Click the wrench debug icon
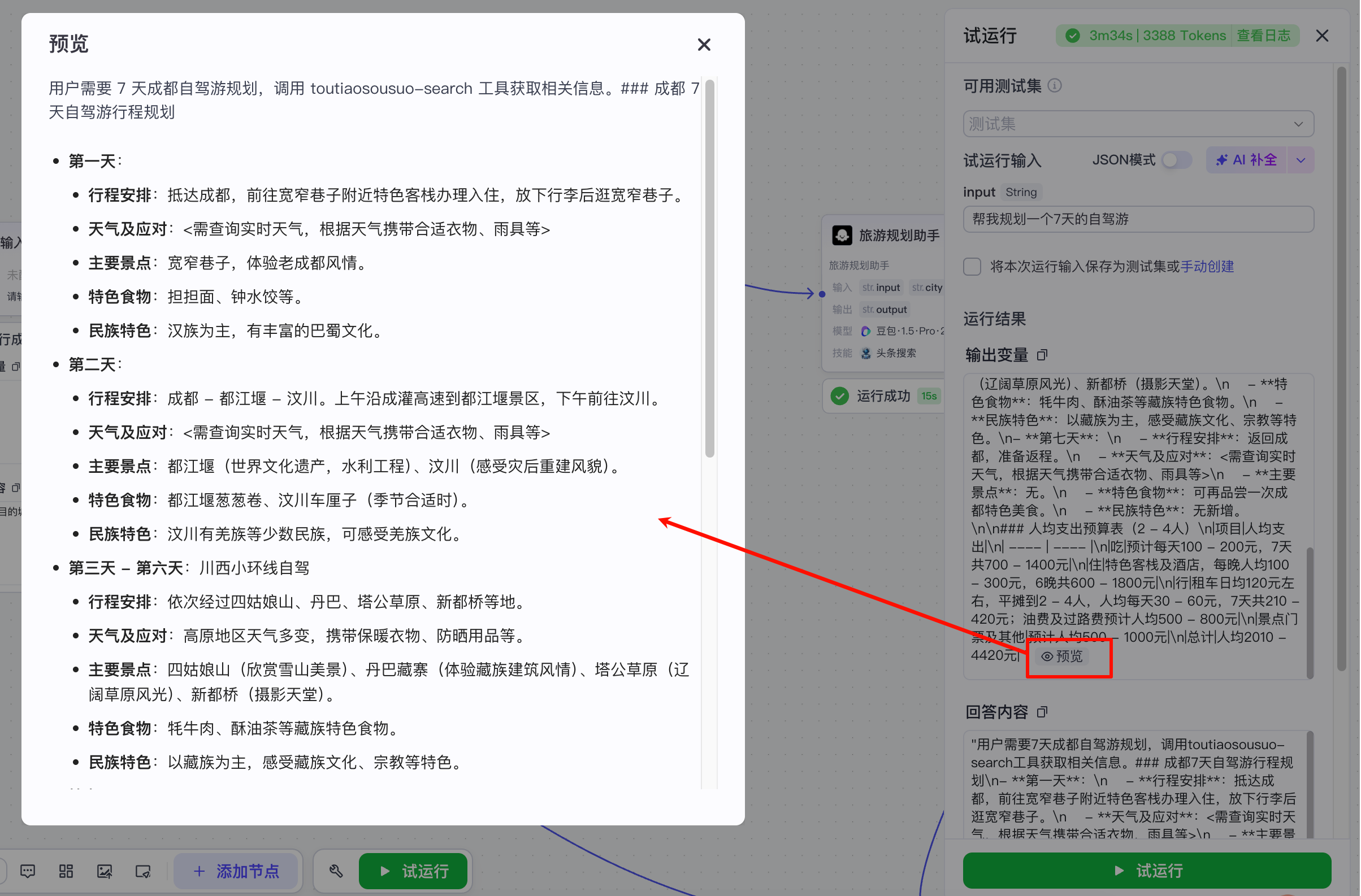Viewport: 1361px width, 896px height. (x=336, y=871)
